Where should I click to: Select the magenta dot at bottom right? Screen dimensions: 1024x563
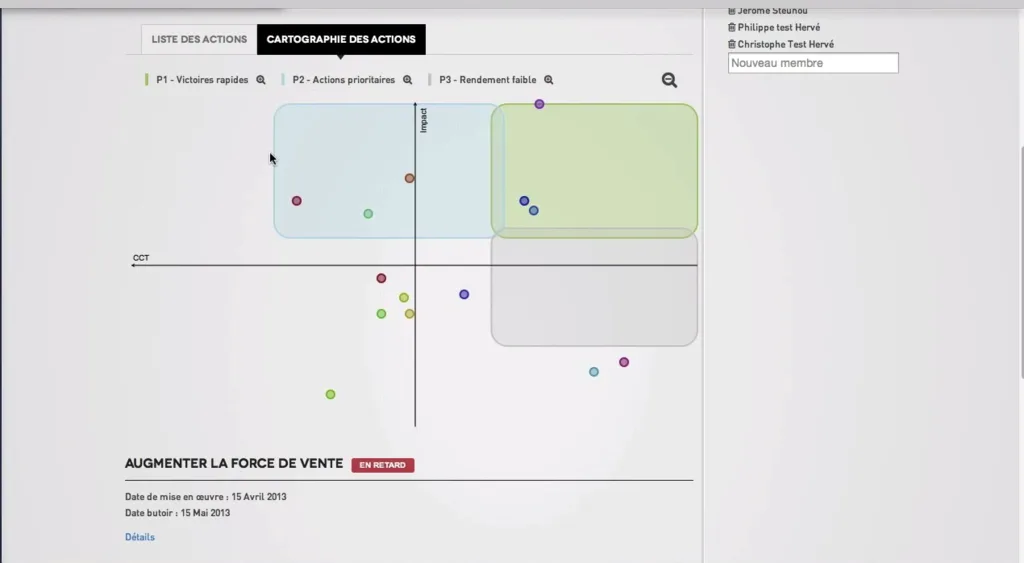tap(624, 362)
